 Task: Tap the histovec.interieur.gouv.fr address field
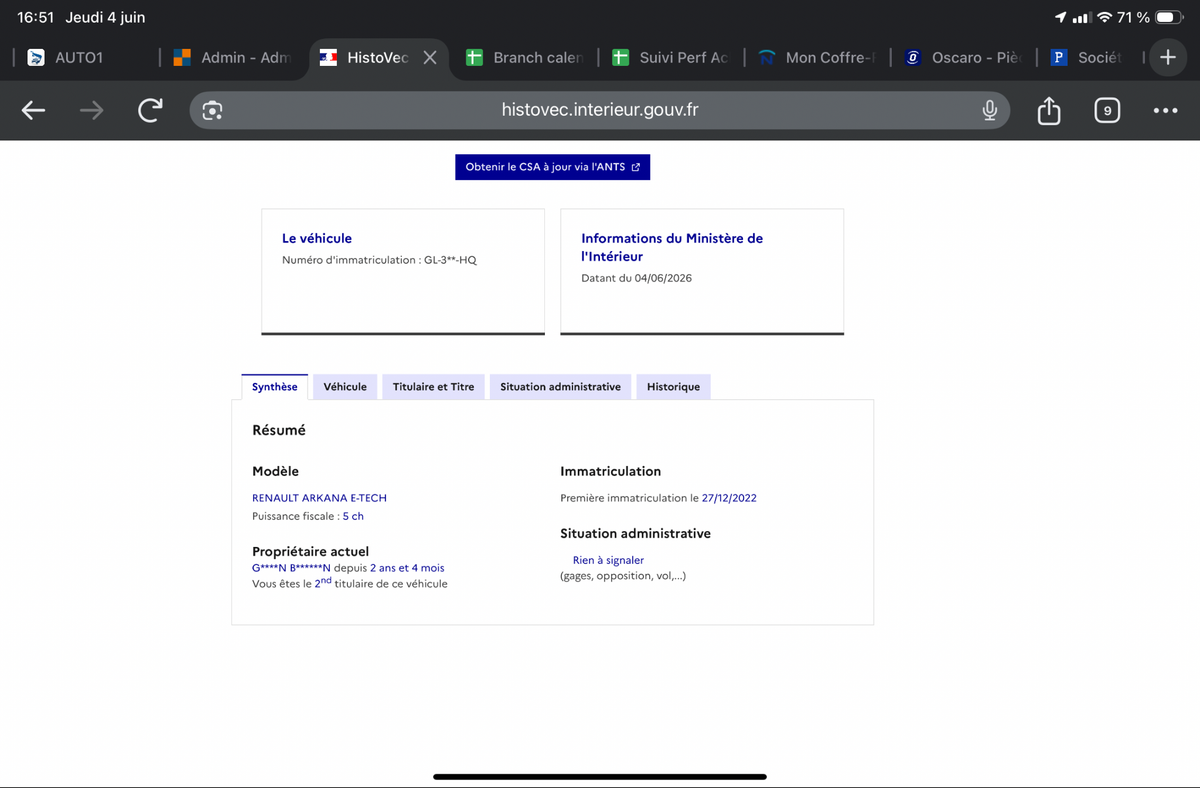[600, 111]
